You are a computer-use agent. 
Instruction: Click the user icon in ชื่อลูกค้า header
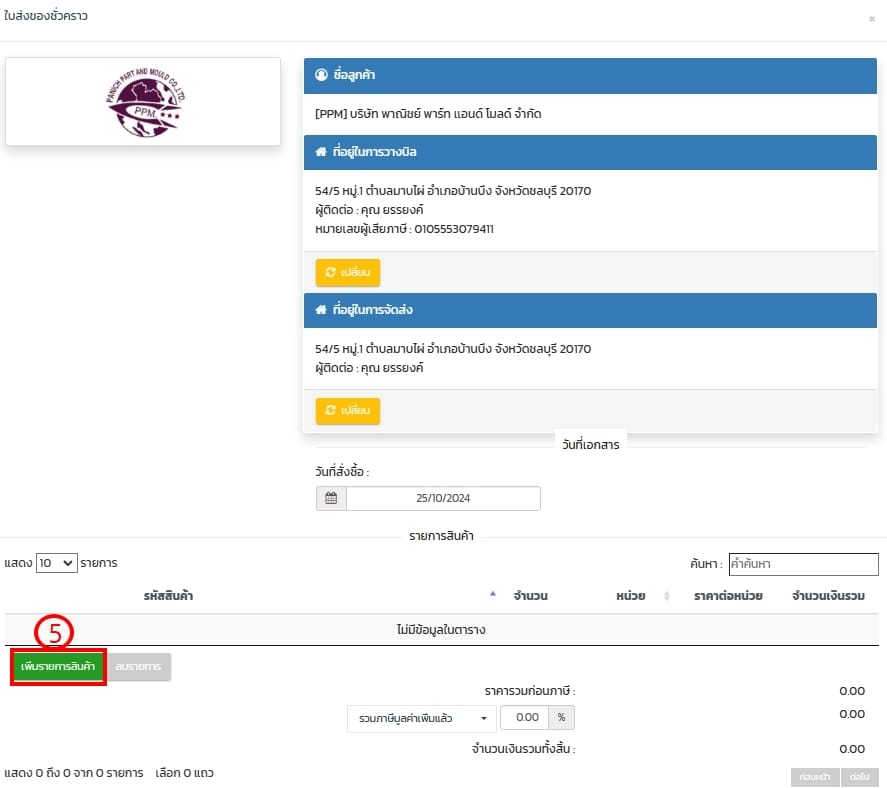click(321, 75)
